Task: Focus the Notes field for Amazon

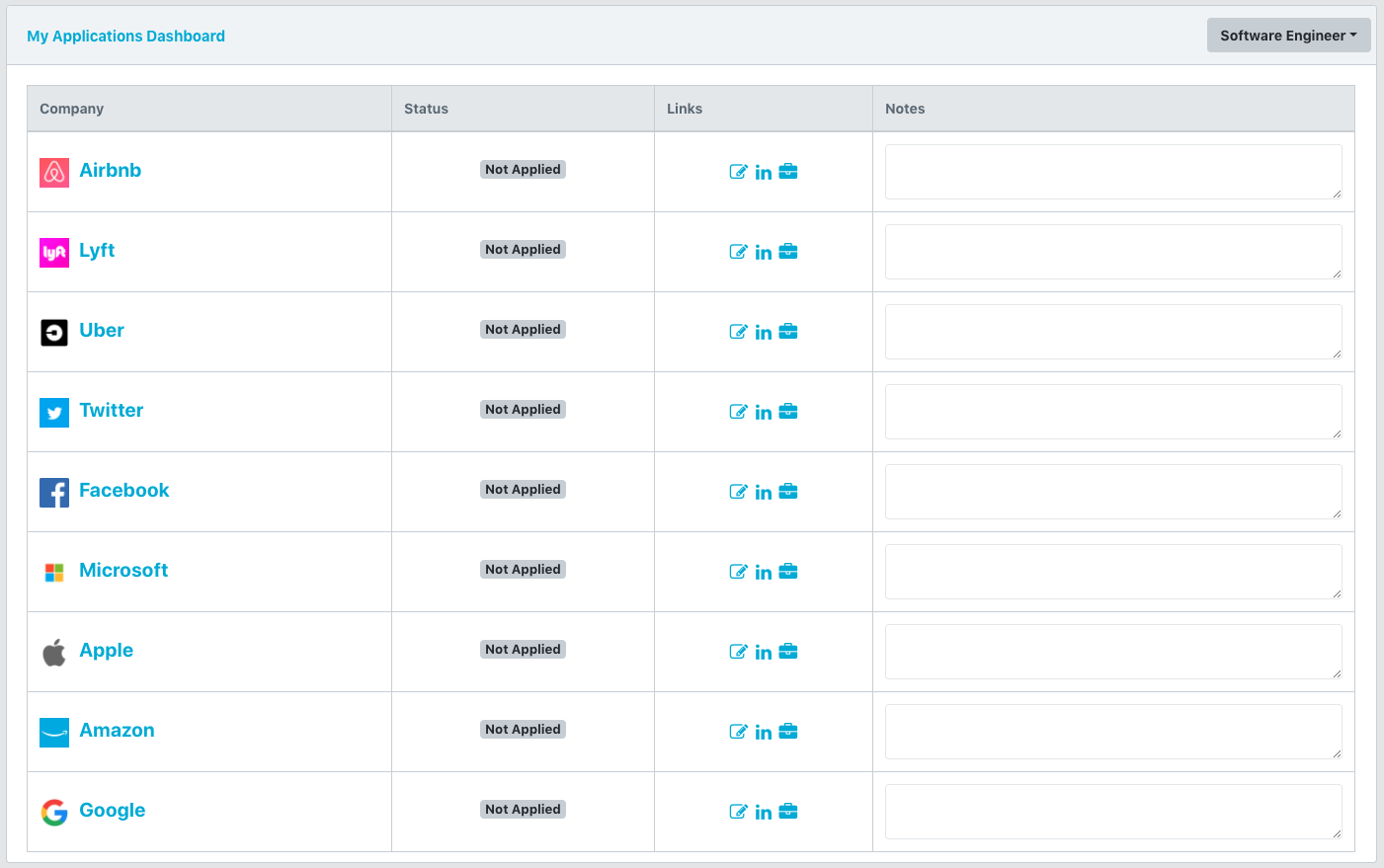Action: (1113, 732)
